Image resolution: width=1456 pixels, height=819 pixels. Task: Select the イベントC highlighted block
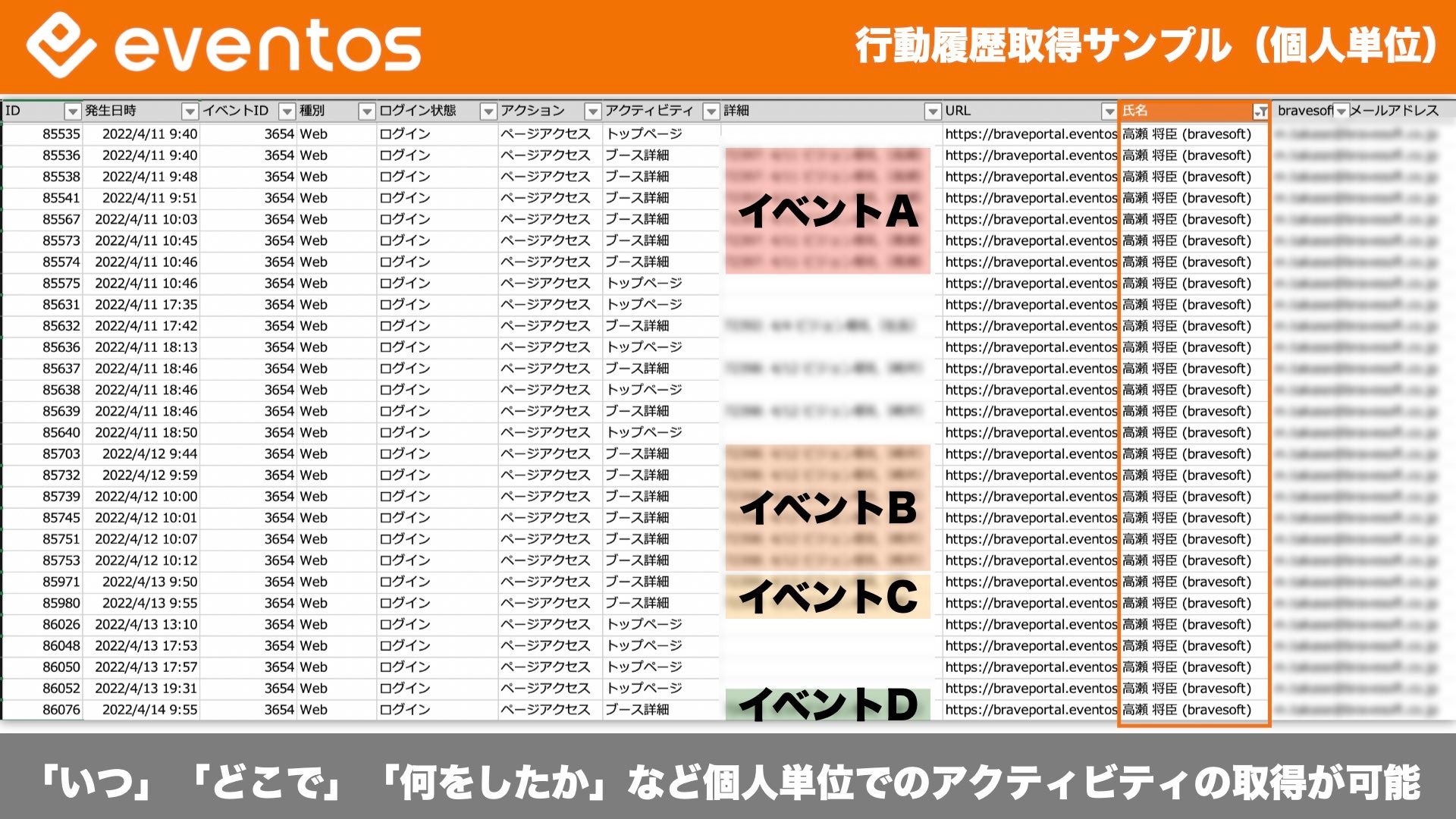[827, 597]
